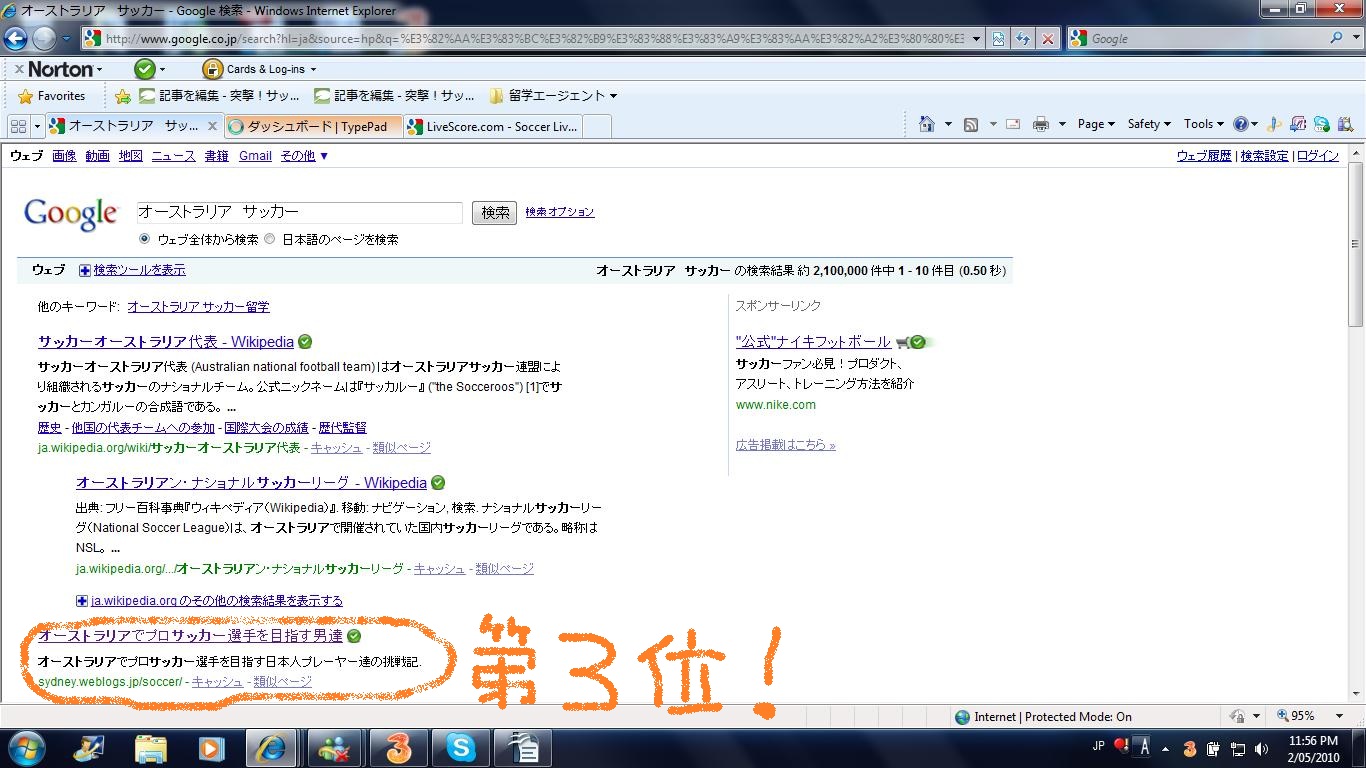Click the Print icon in command bar
The height and width of the screenshot is (768, 1366).
click(1041, 124)
